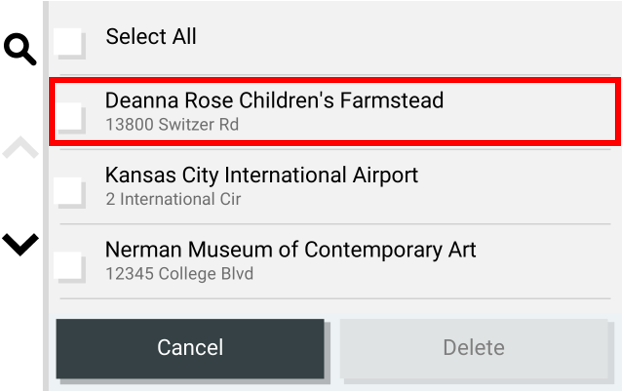This screenshot has width=624, height=392.
Task: Select the Nerman Museum of Contemporary Art name
Action: click(x=291, y=250)
